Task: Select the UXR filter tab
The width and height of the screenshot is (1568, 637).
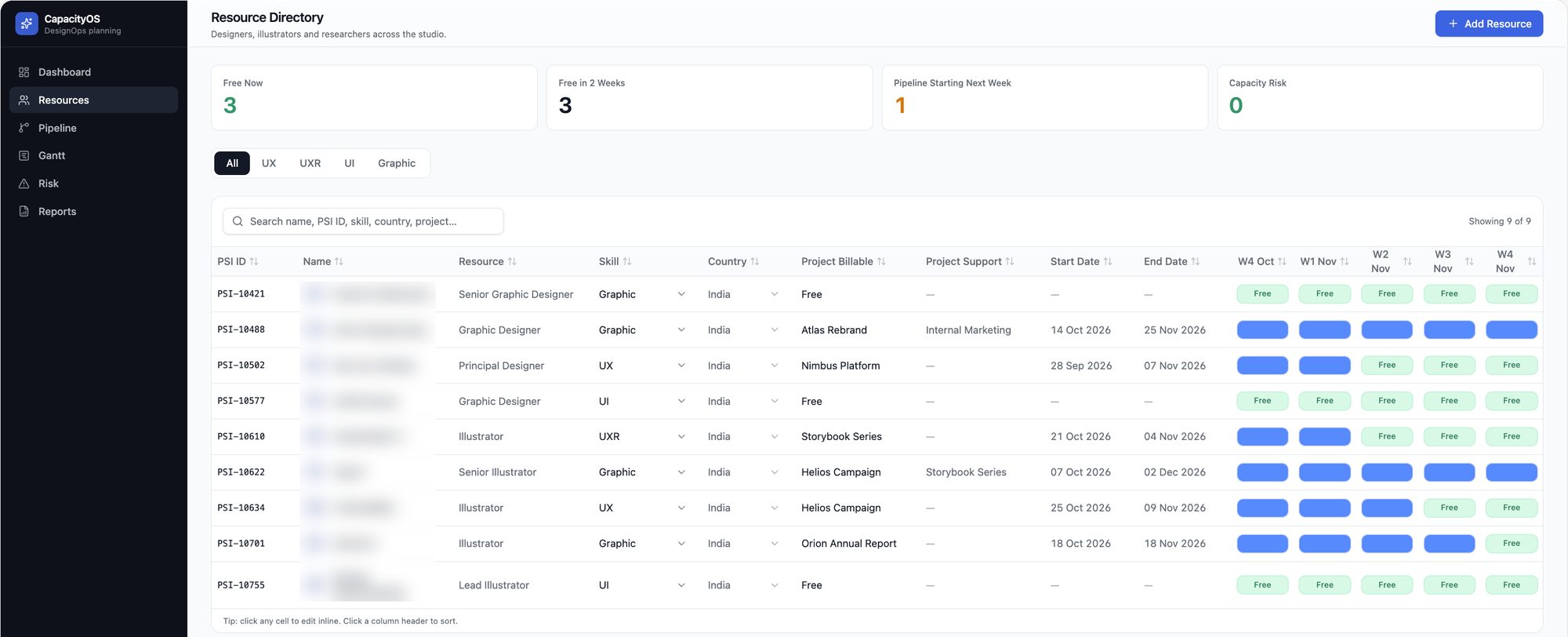Action: [x=310, y=163]
